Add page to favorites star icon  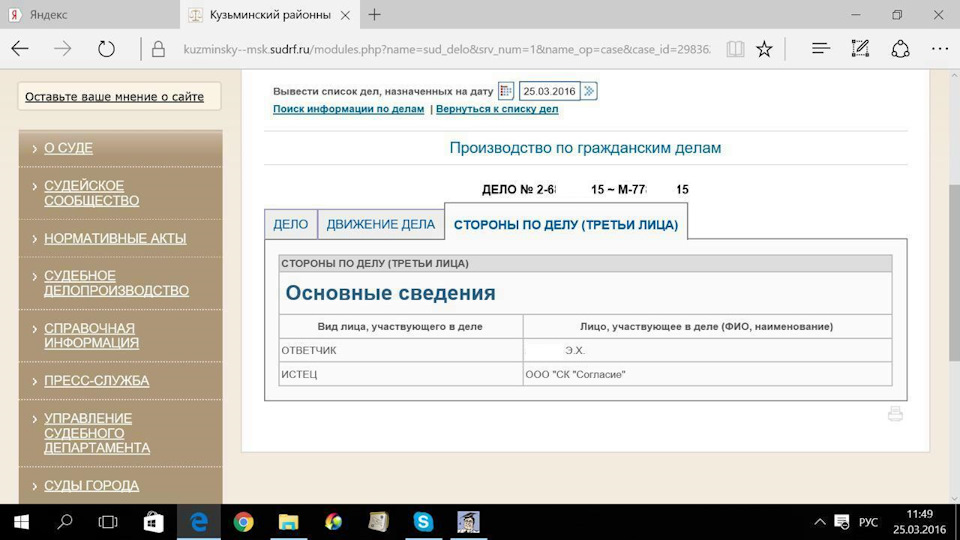coord(764,49)
